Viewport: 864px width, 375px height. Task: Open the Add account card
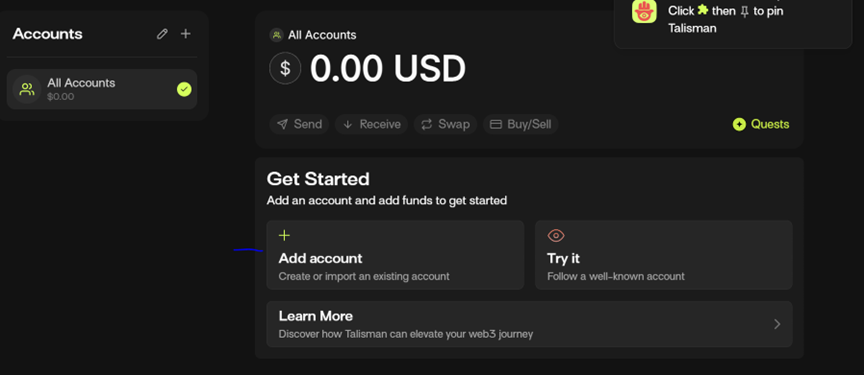[x=395, y=255]
